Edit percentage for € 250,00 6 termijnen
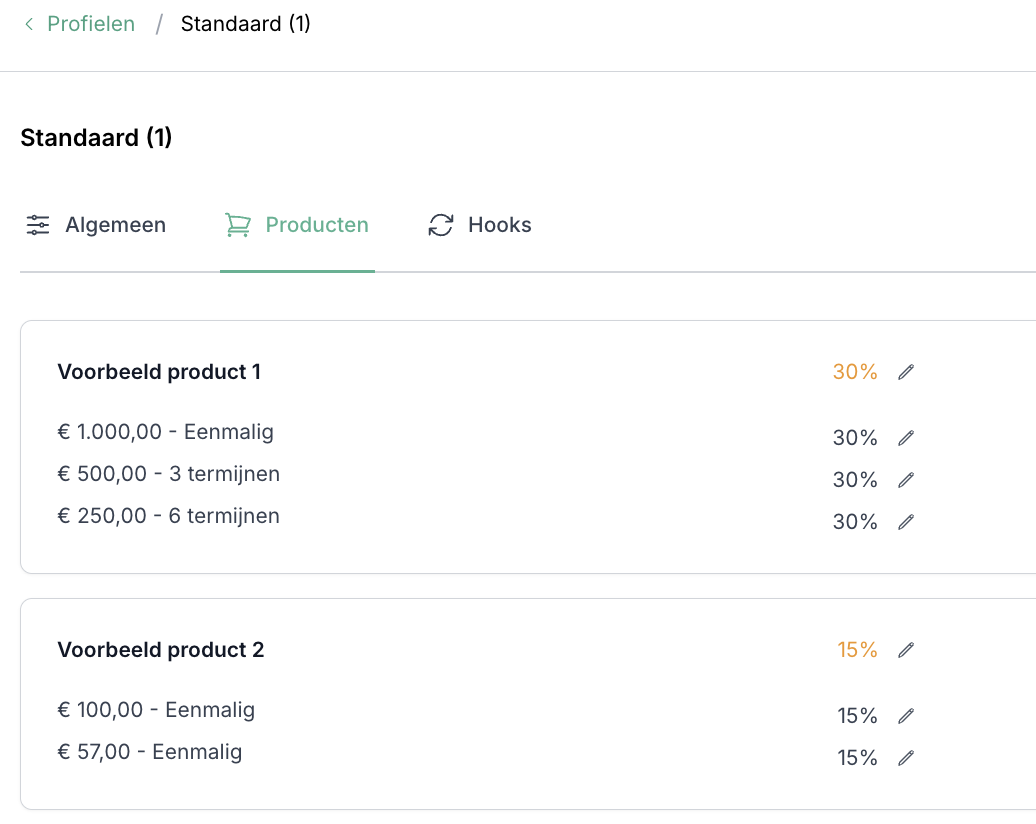 tap(906, 522)
